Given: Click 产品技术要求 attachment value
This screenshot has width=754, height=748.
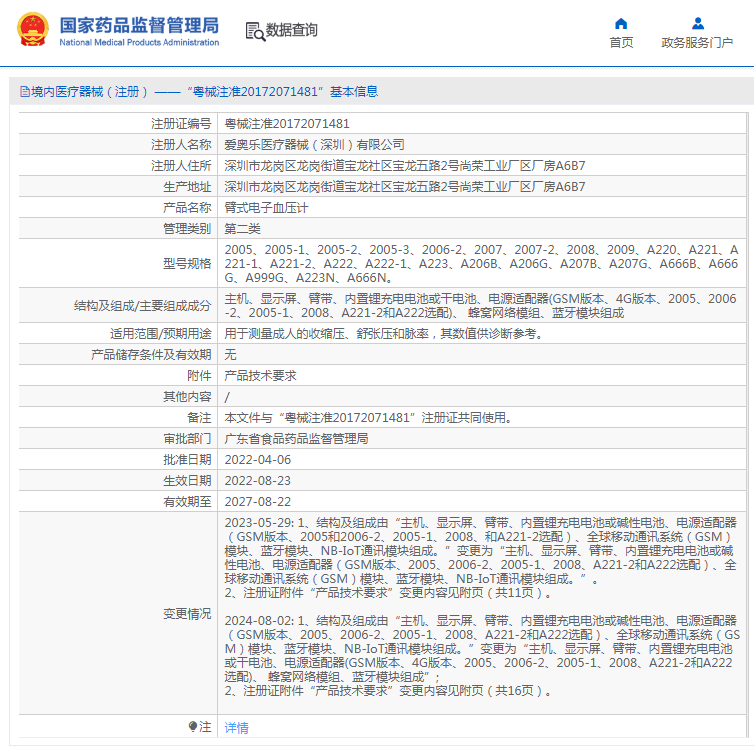Looking at the screenshot, I should pyautogui.click(x=261, y=376).
